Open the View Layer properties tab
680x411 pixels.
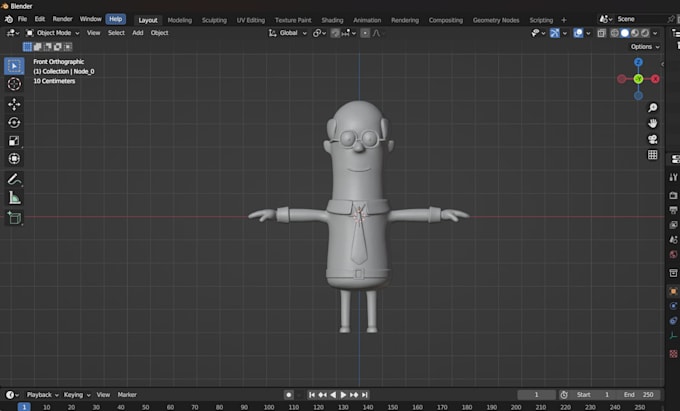673,225
